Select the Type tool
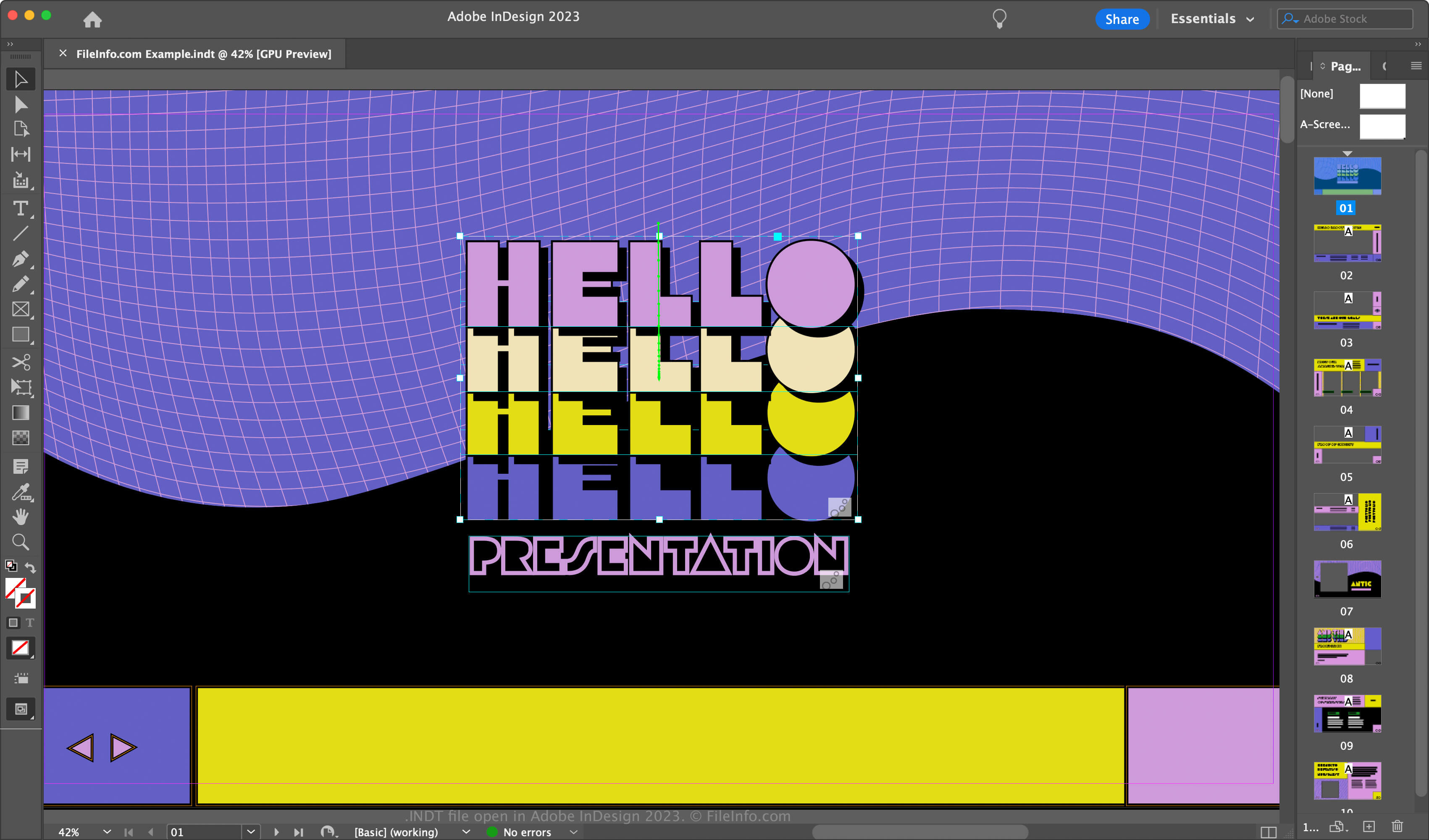The image size is (1429, 840). coord(21,208)
